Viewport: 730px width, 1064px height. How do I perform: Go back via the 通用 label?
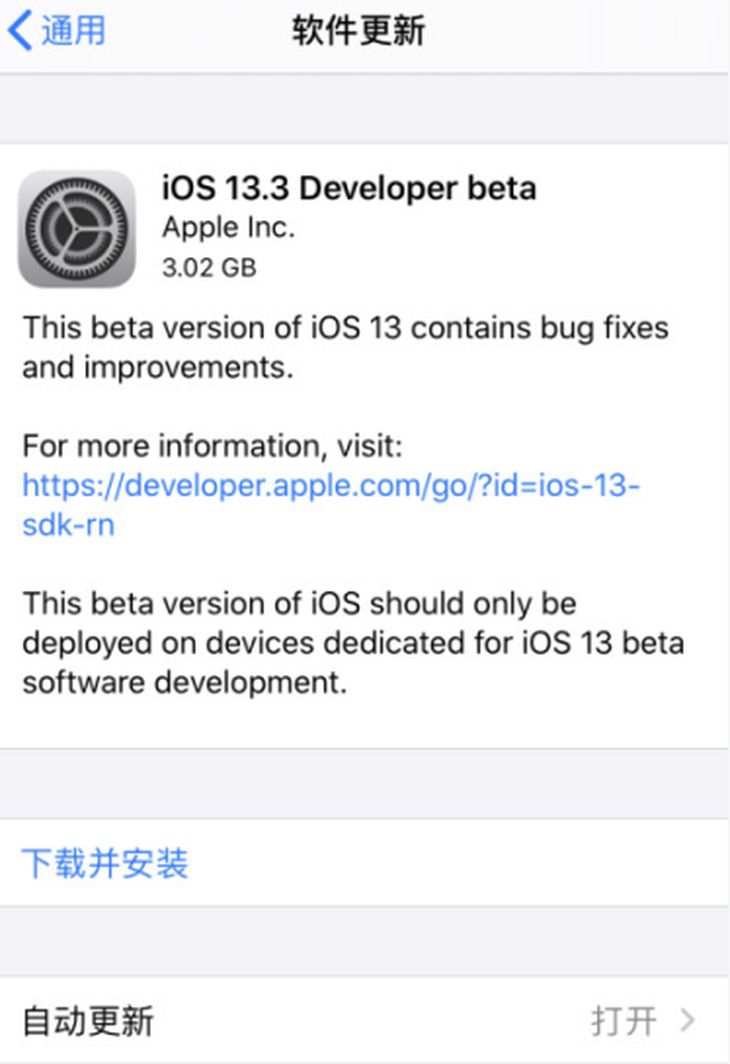coord(73,31)
